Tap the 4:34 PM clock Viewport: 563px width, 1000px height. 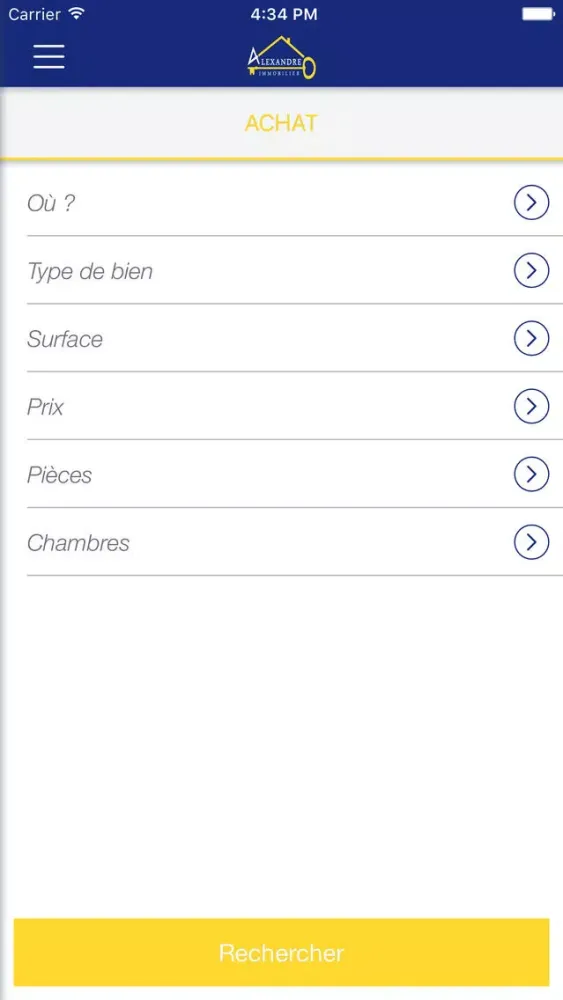pyautogui.click(x=284, y=14)
